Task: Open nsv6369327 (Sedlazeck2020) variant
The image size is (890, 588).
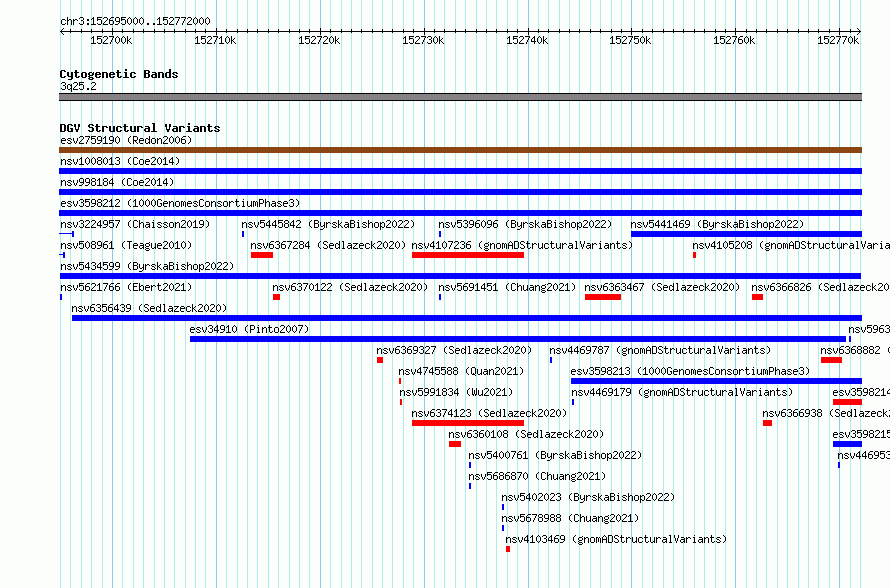Action: [454, 350]
